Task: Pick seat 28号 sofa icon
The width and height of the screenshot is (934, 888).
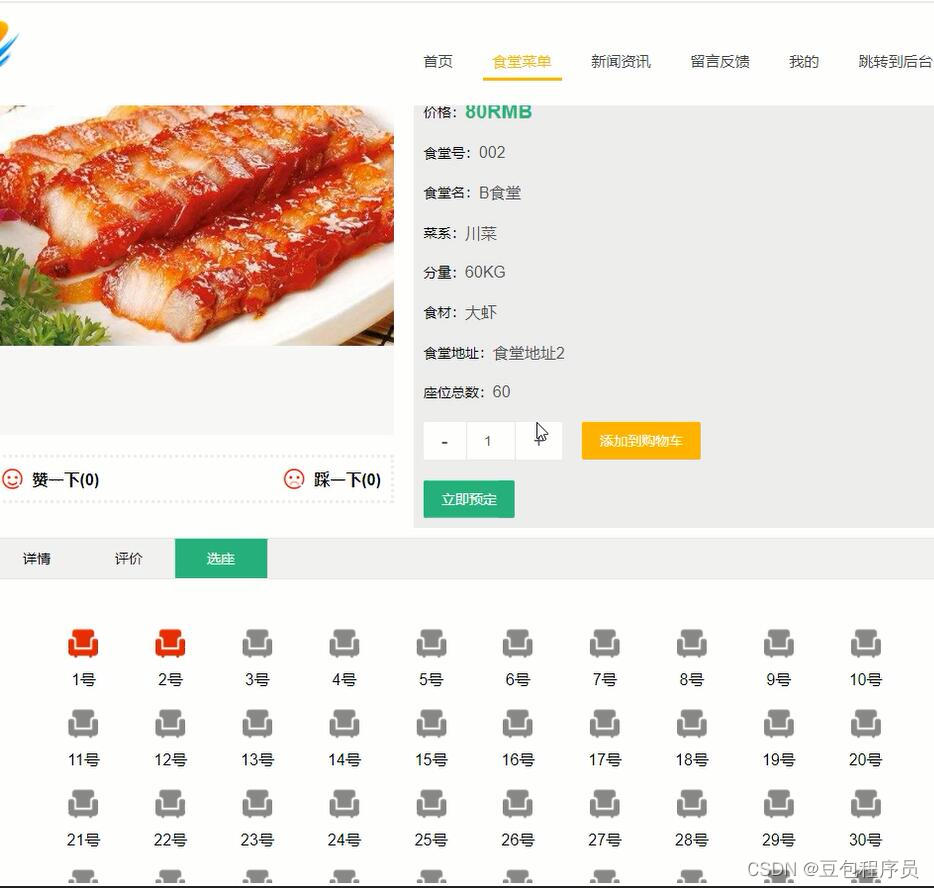Action: pyautogui.click(x=692, y=803)
